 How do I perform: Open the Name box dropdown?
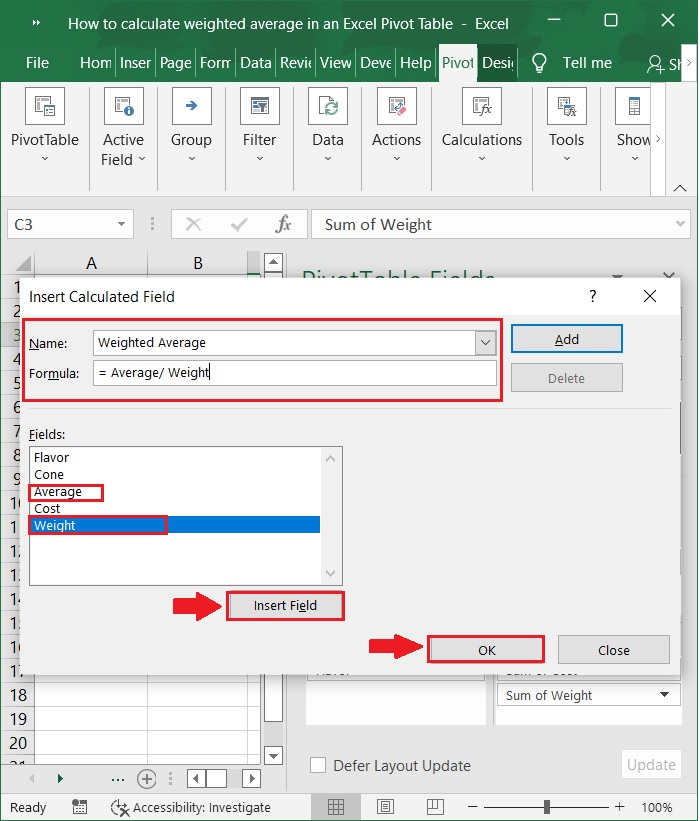point(121,224)
